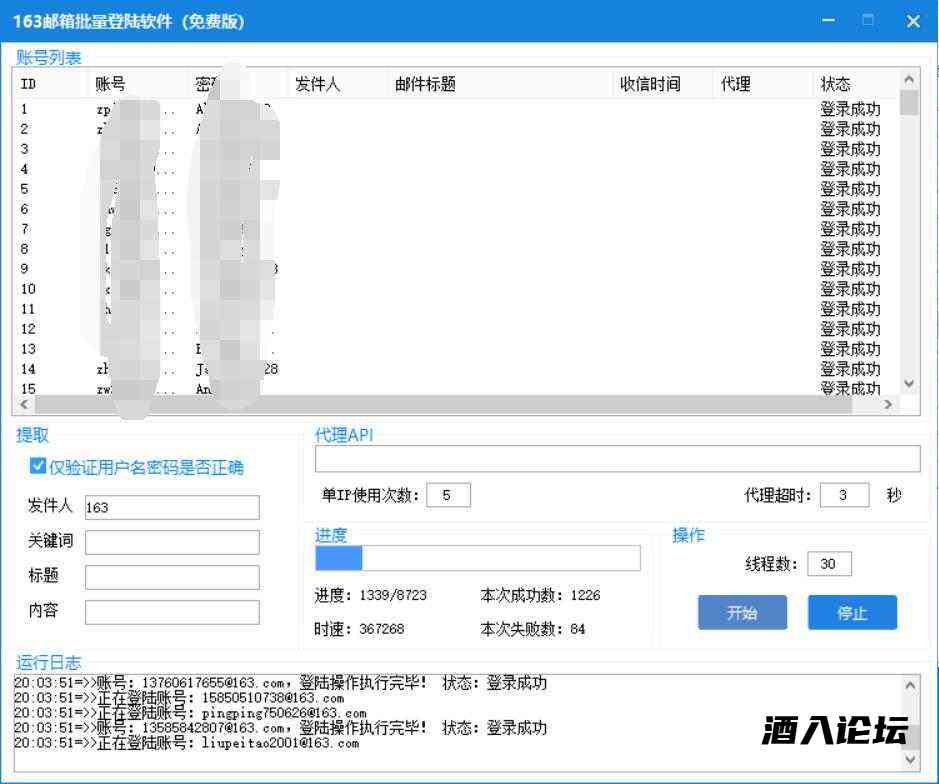
Task: Select account row with ID 1
Action: click(456, 110)
